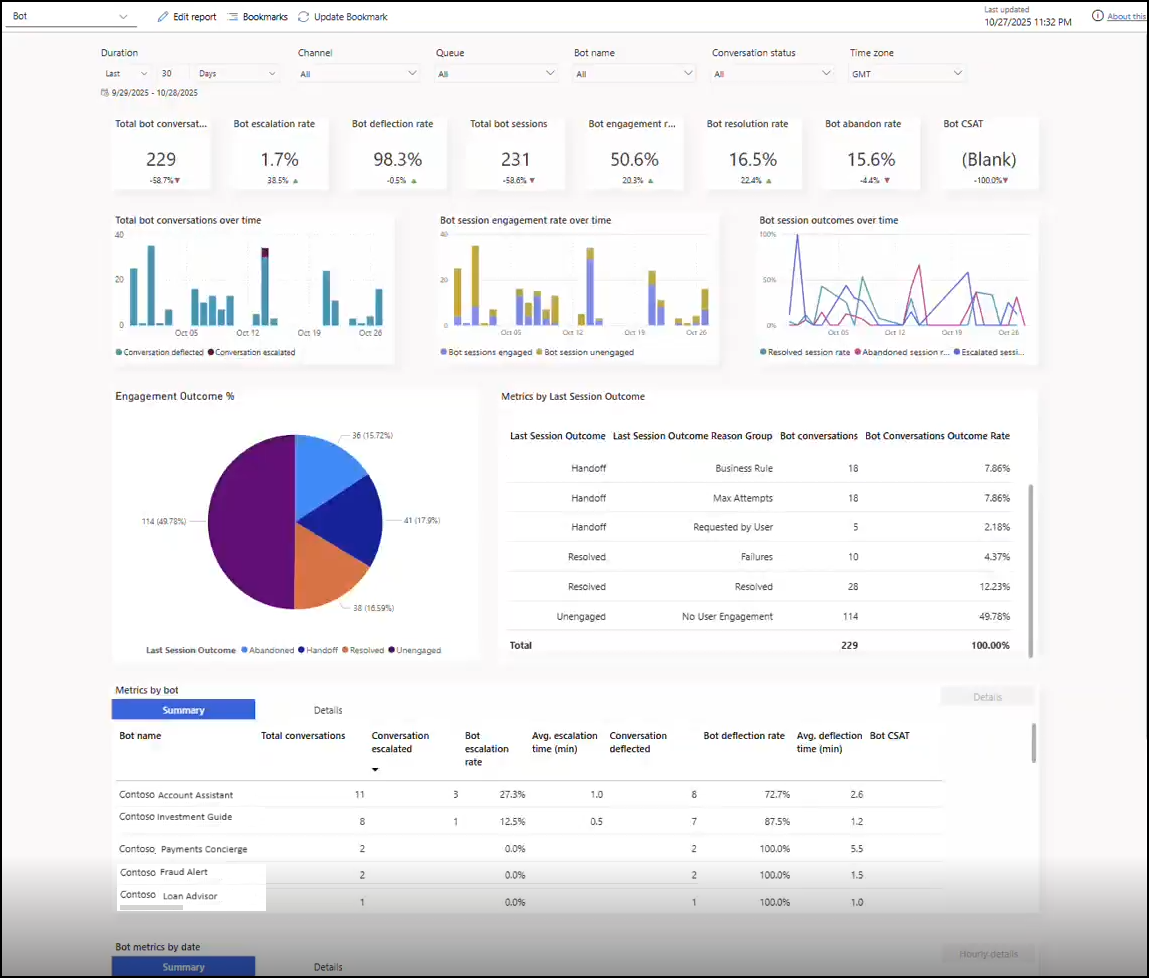Click the Edit report pencil icon

(161, 16)
